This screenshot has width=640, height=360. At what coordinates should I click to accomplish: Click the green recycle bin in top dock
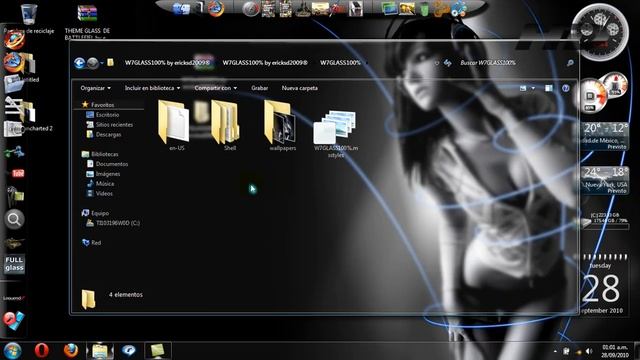(424, 9)
